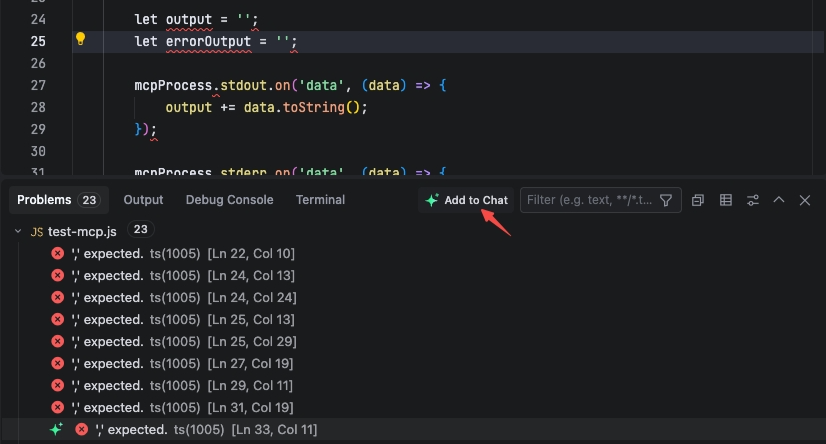Click the filter funnel icon
This screenshot has height=444, width=826.
click(x=666, y=200)
